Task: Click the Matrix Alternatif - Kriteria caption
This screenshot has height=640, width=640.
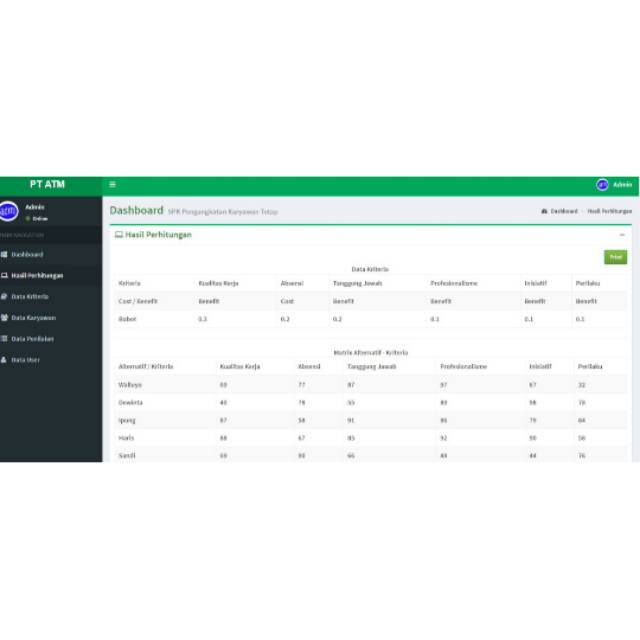Action: tap(371, 353)
